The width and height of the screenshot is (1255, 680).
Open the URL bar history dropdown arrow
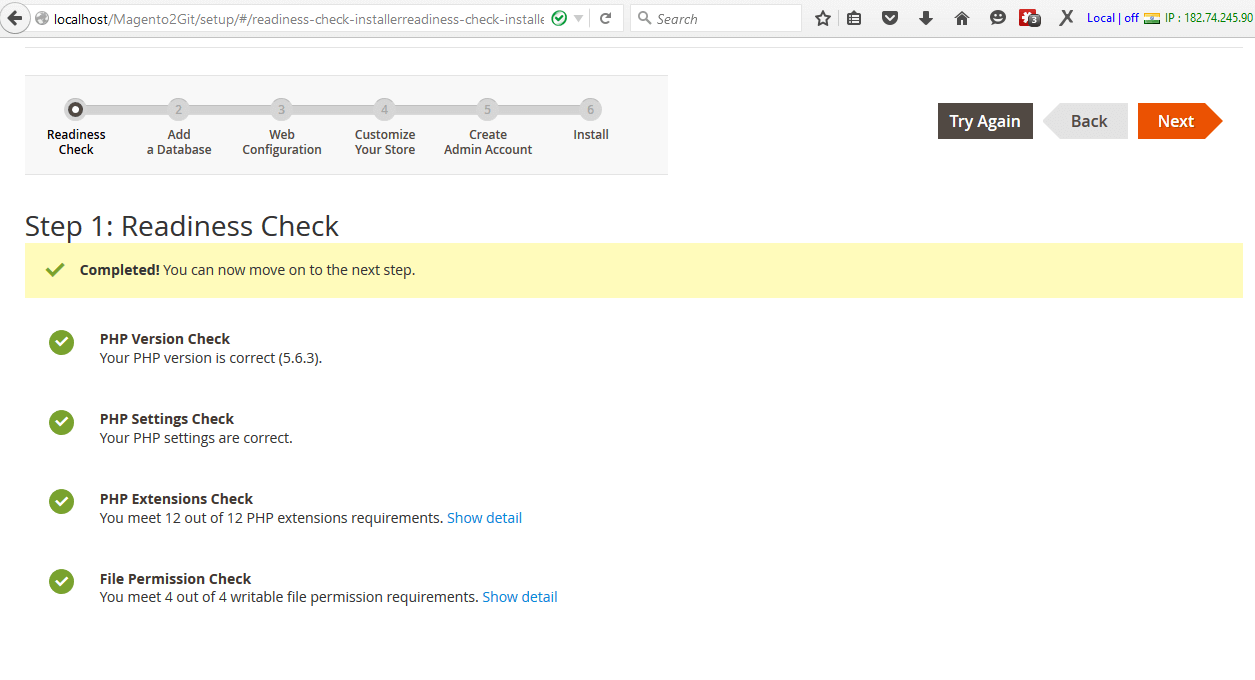pos(578,18)
